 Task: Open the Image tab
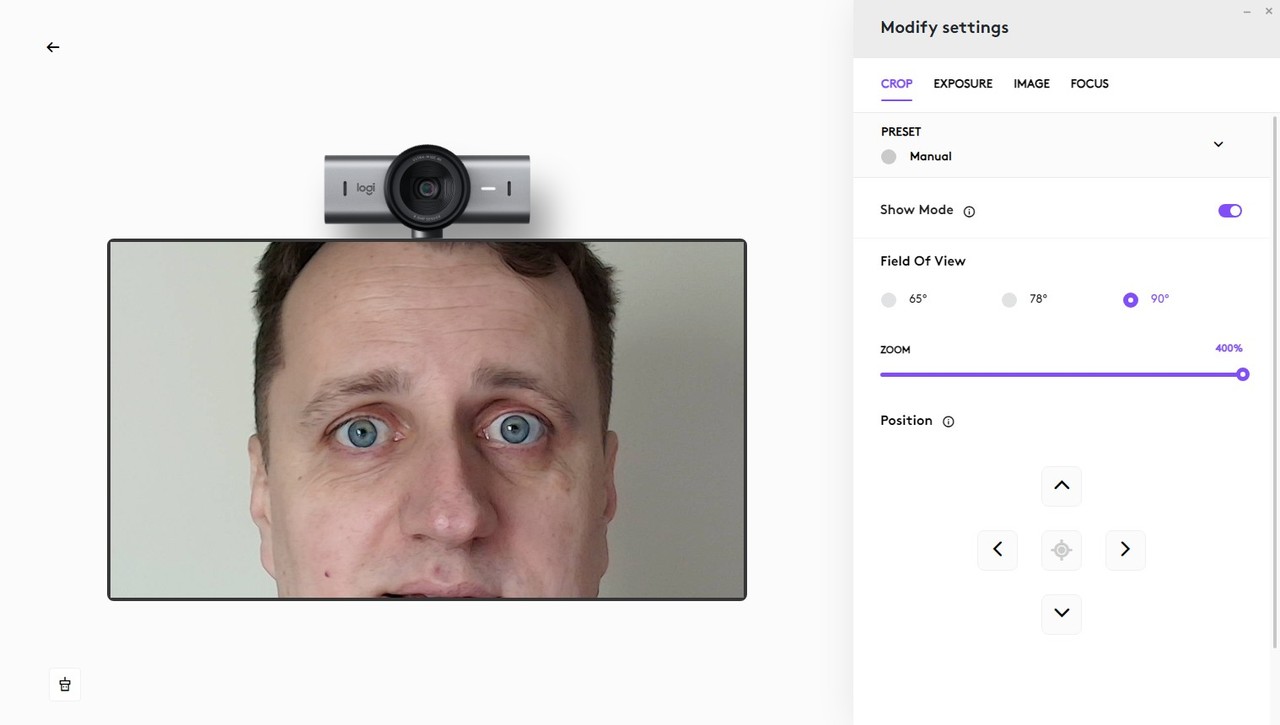coord(1031,84)
